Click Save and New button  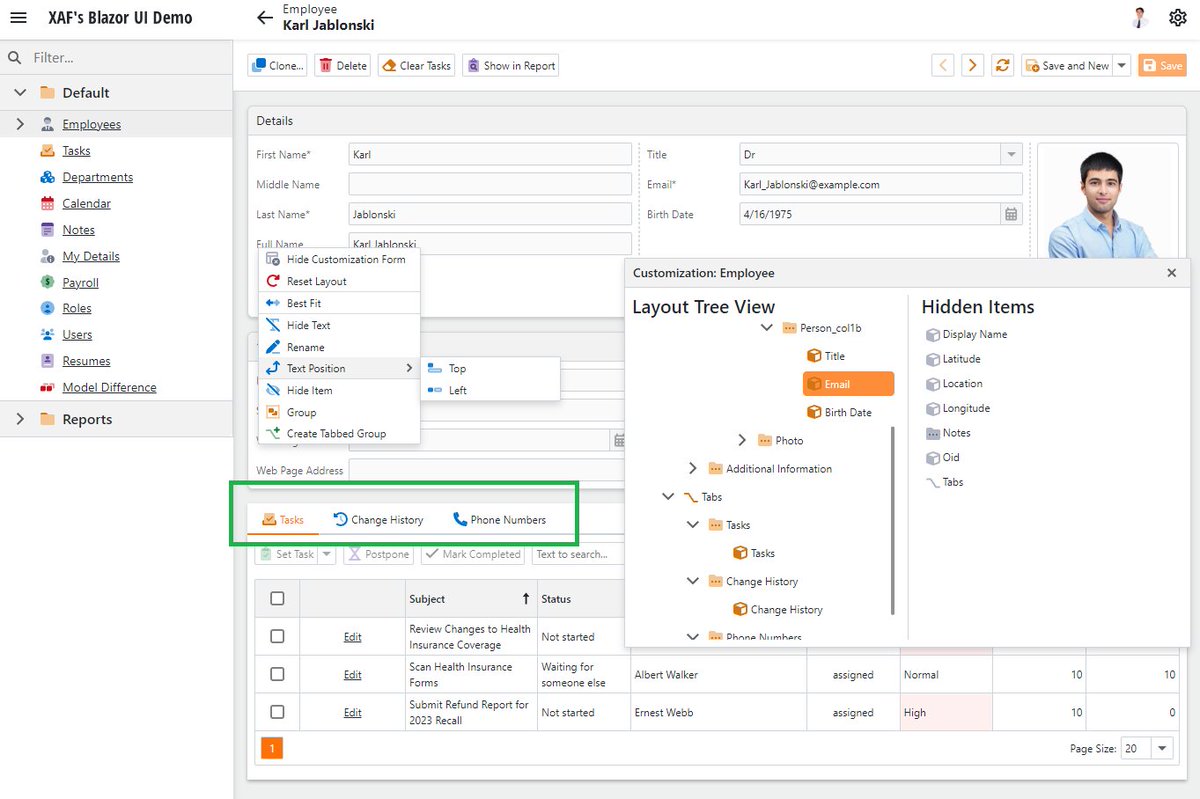[1067, 66]
